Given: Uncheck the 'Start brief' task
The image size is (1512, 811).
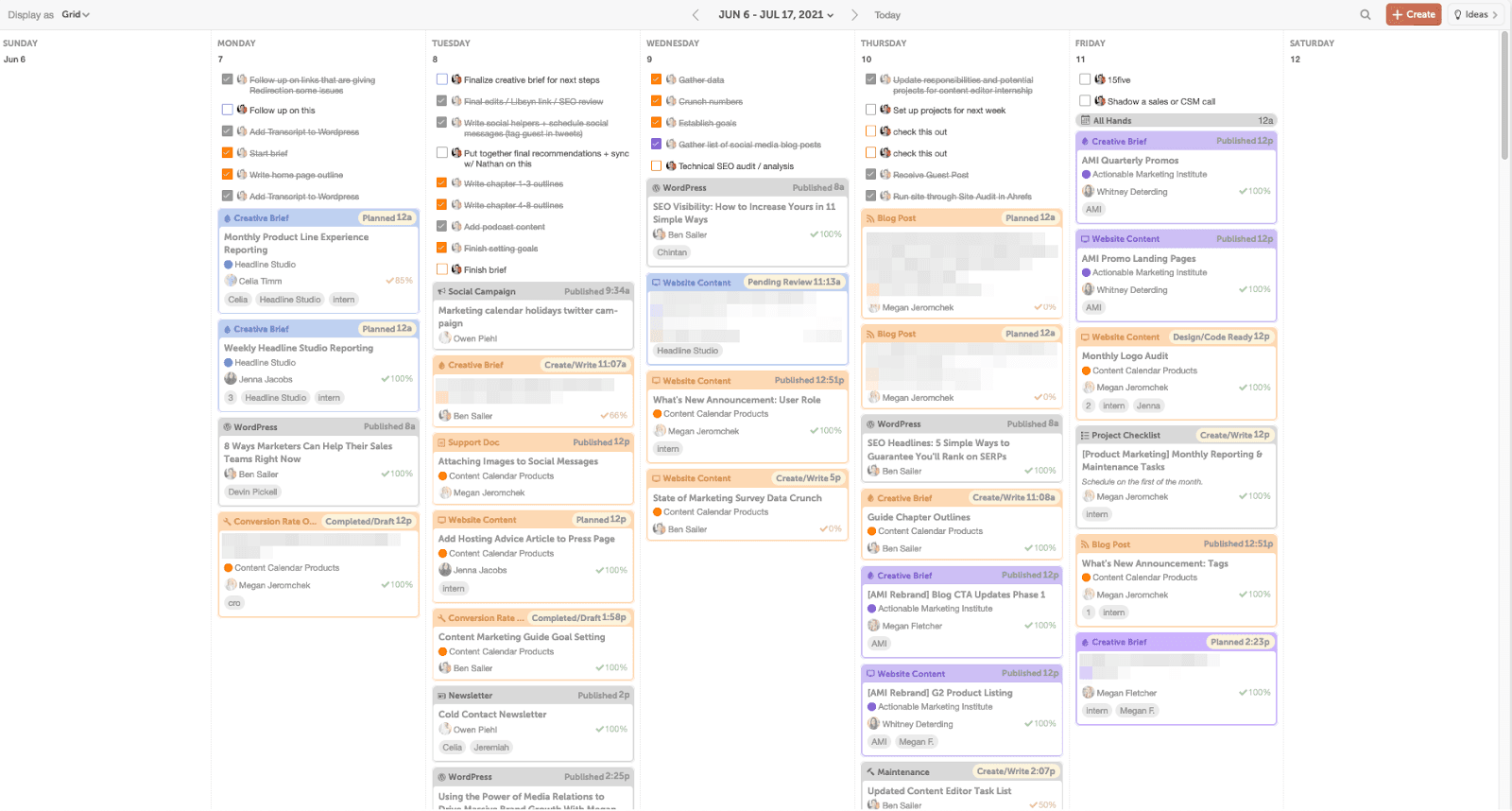Looking at the screenshot, I should coord(227,152).
